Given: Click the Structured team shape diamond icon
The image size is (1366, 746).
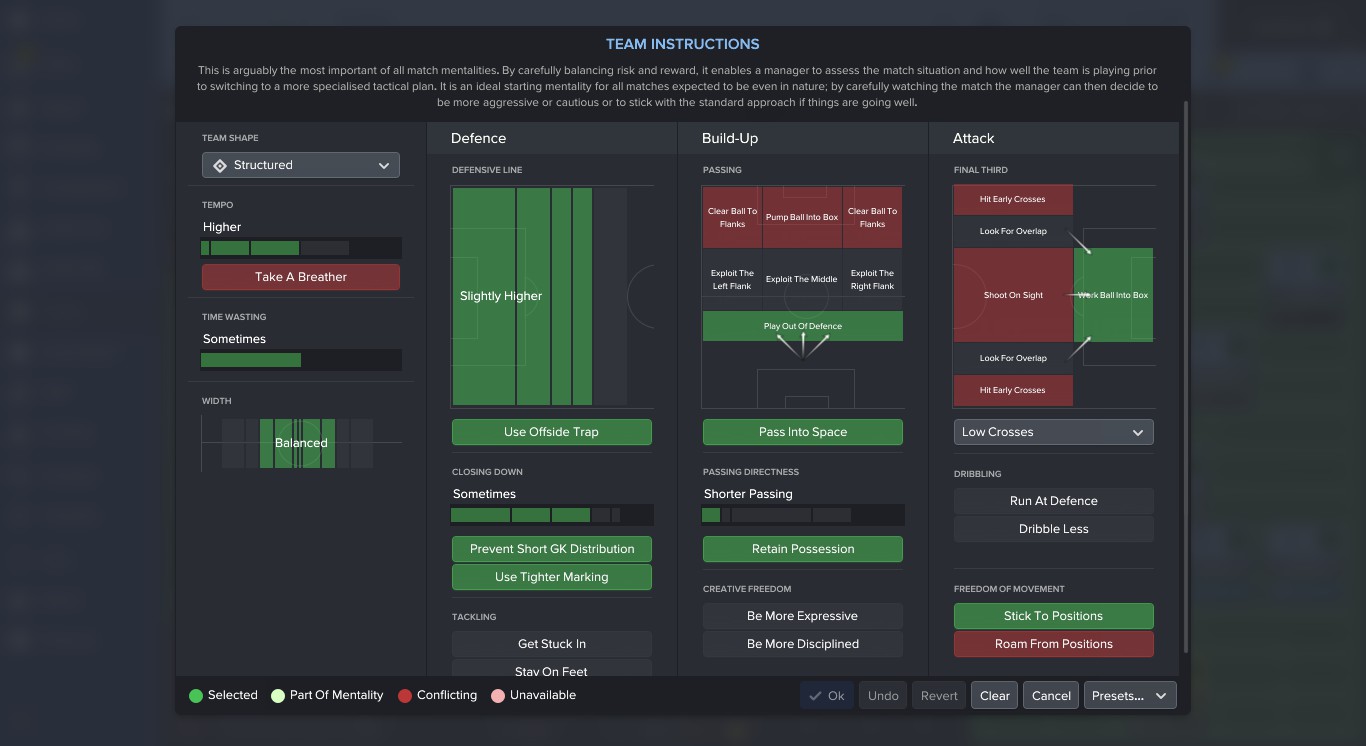Looking at the screenshot, I should pyautogui.click(x=220, y=165).
